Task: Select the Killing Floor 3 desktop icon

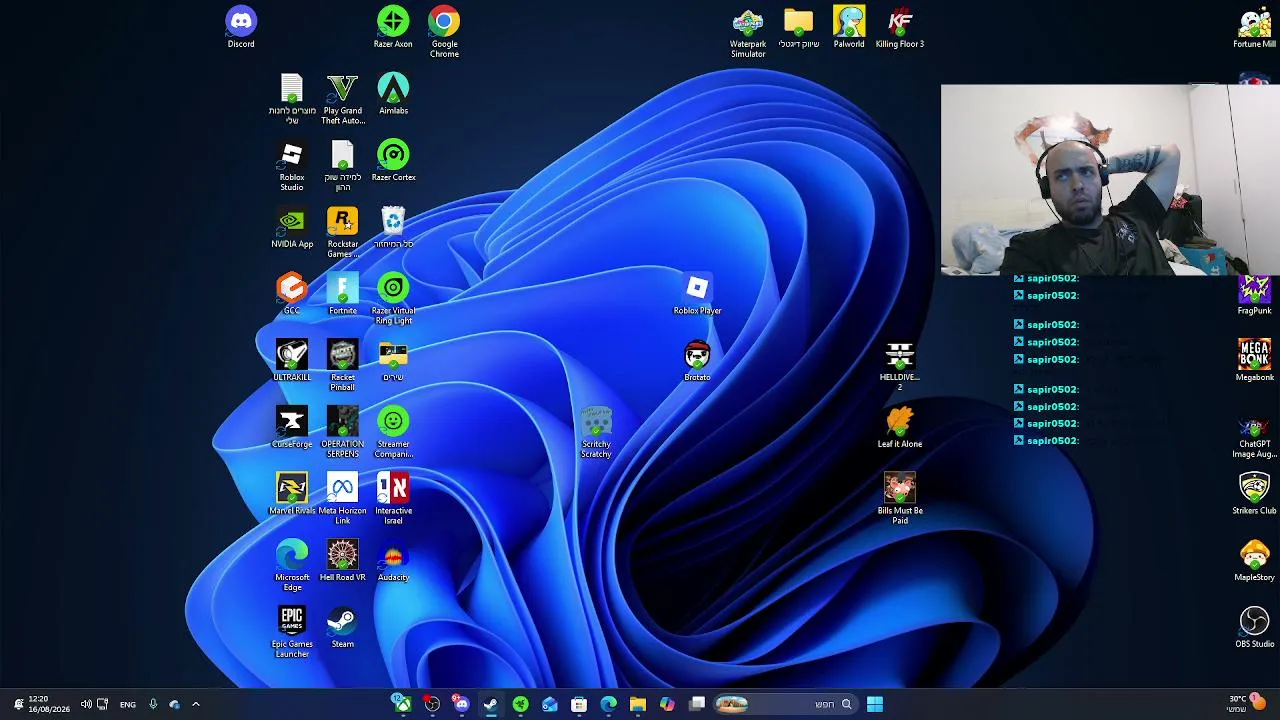Action: 900,28
